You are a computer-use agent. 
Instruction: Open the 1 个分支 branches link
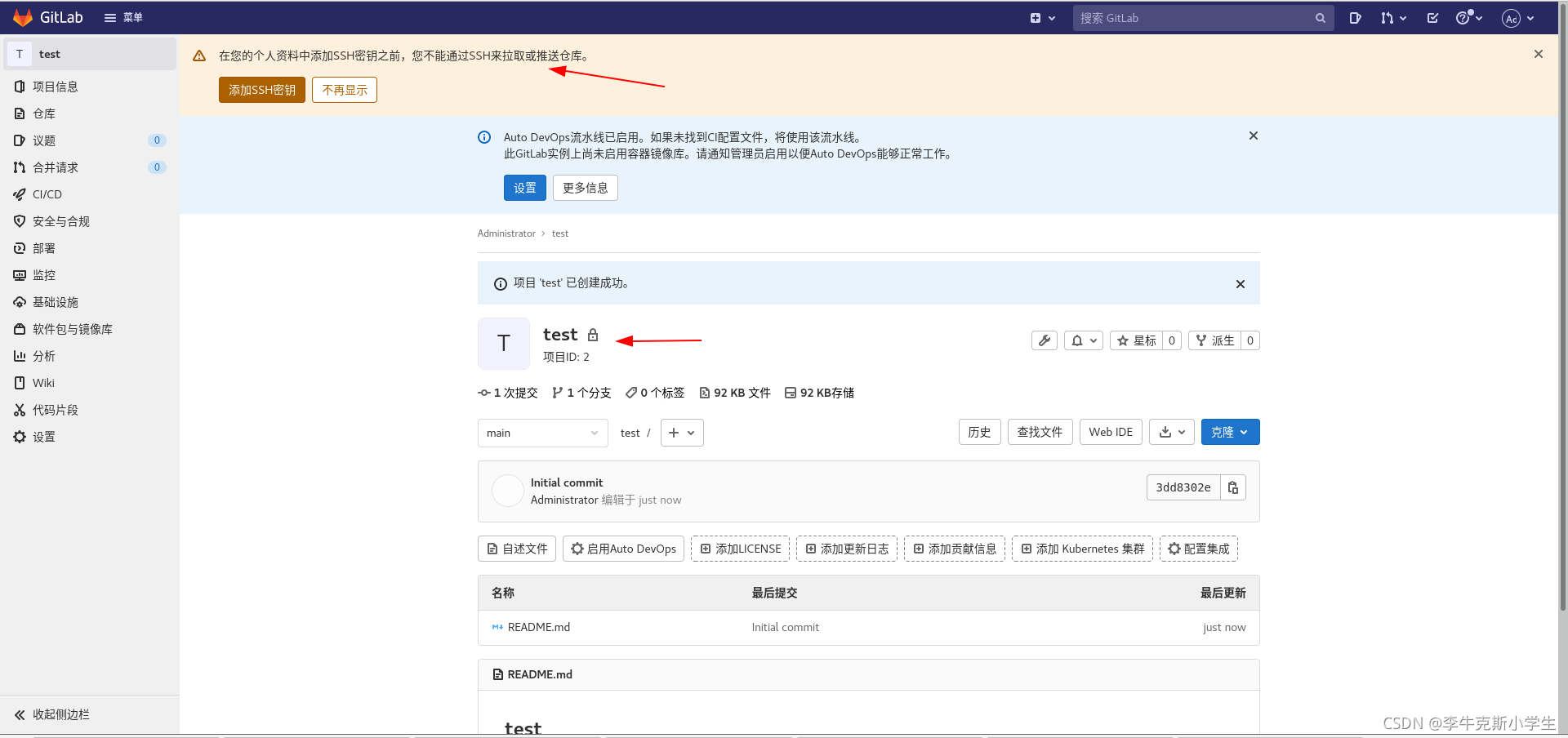coord(581,393)
